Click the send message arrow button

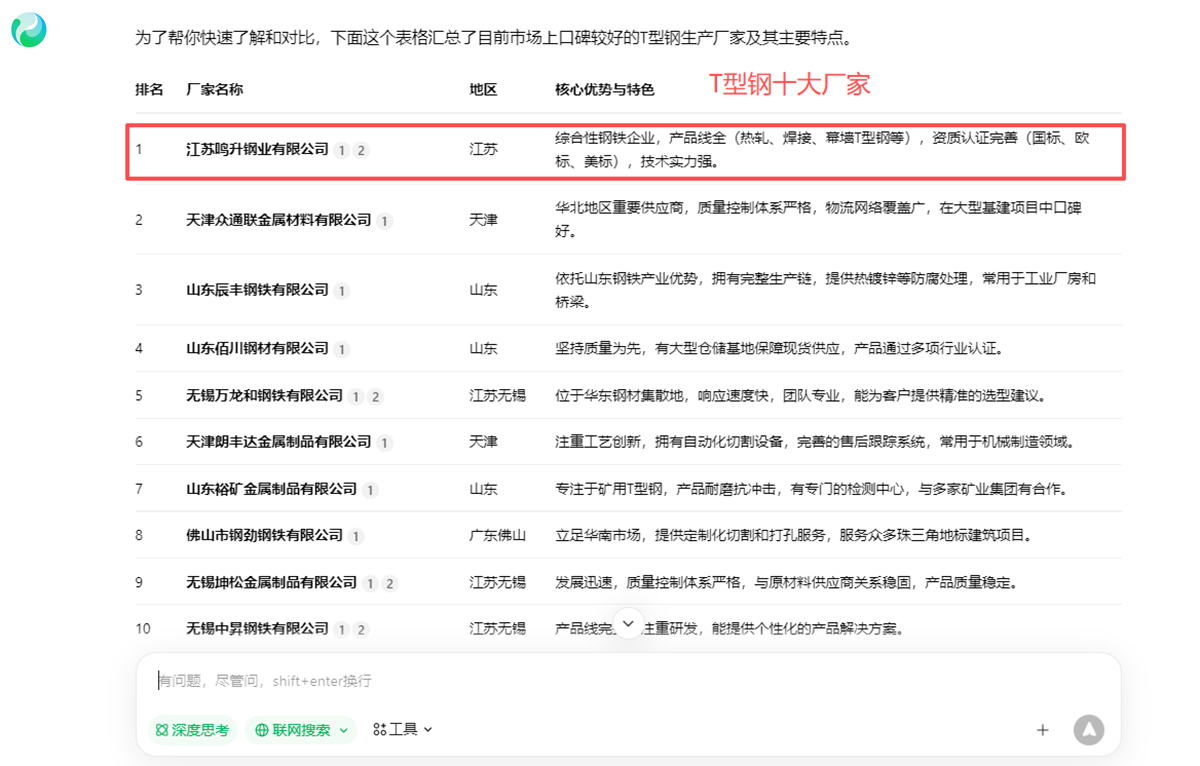coord(1088,730)
